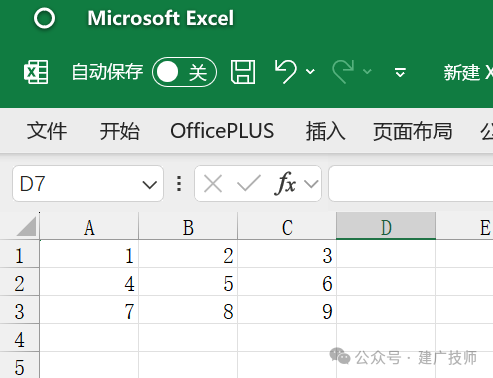Image resolution: width=493 pixels, height=378 pixels.
Task: Open Customize Quick Access Toolbar dropdown
Action: tap(400, 72)
